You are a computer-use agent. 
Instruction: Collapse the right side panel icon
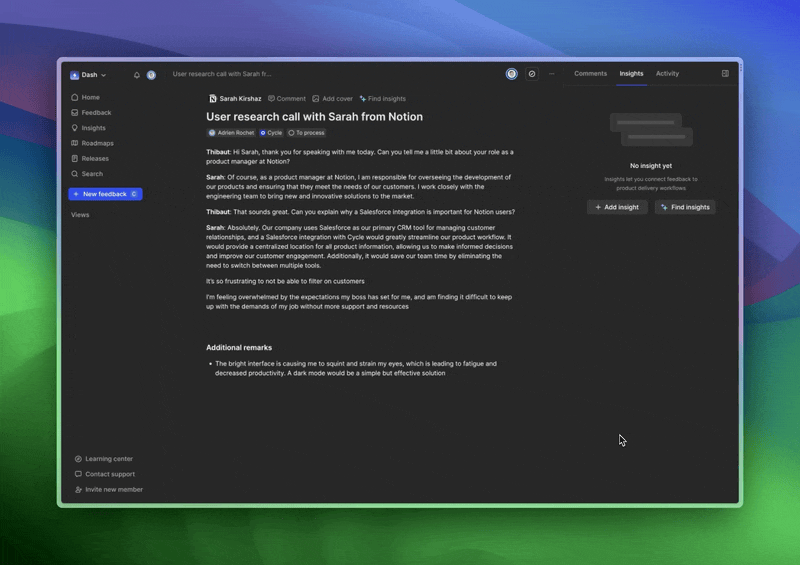point(725,73)
